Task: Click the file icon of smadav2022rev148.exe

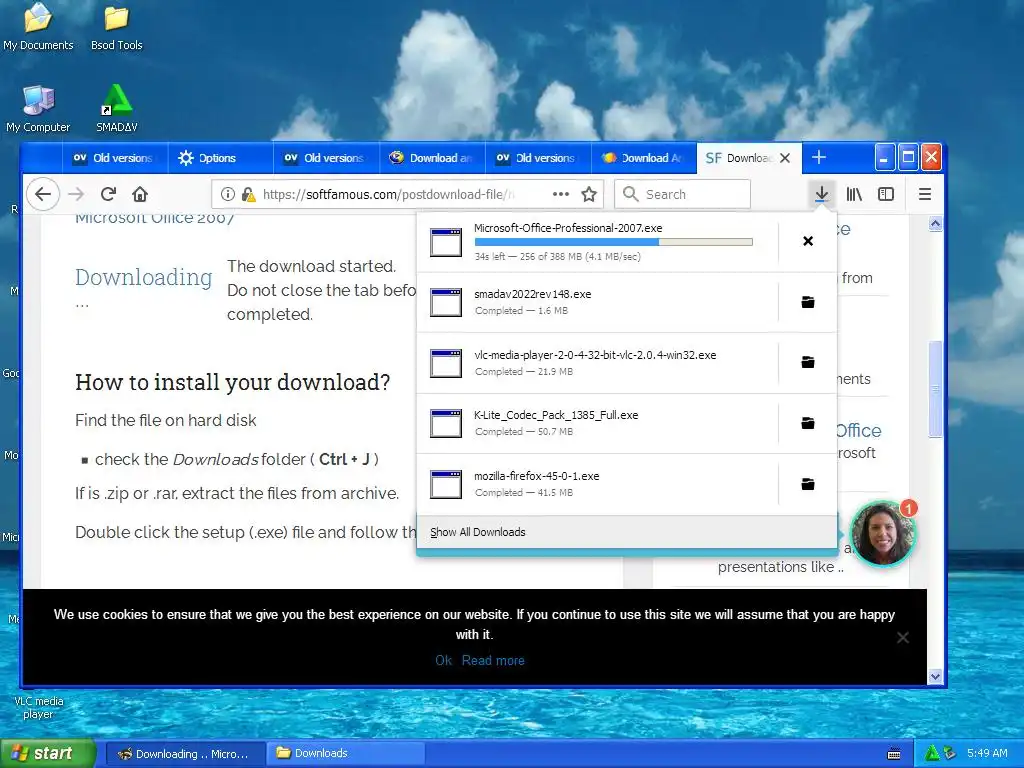Action: 446,302
